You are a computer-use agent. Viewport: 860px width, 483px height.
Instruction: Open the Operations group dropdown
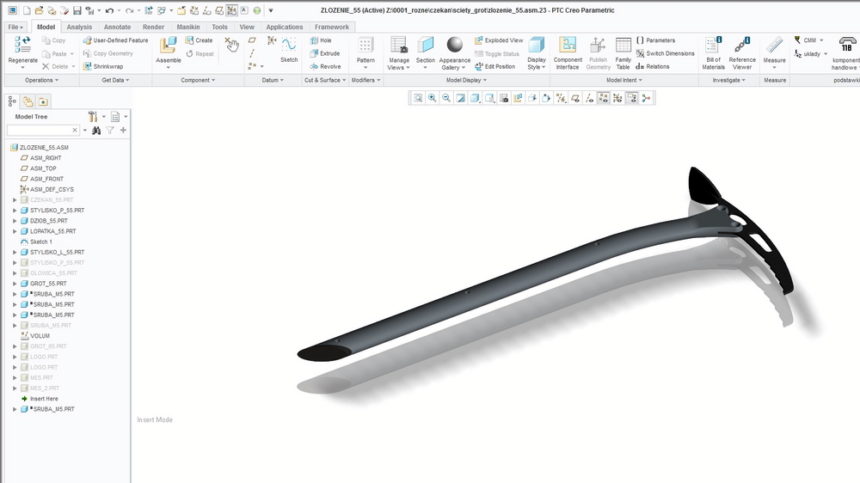[x=42, y=80]
